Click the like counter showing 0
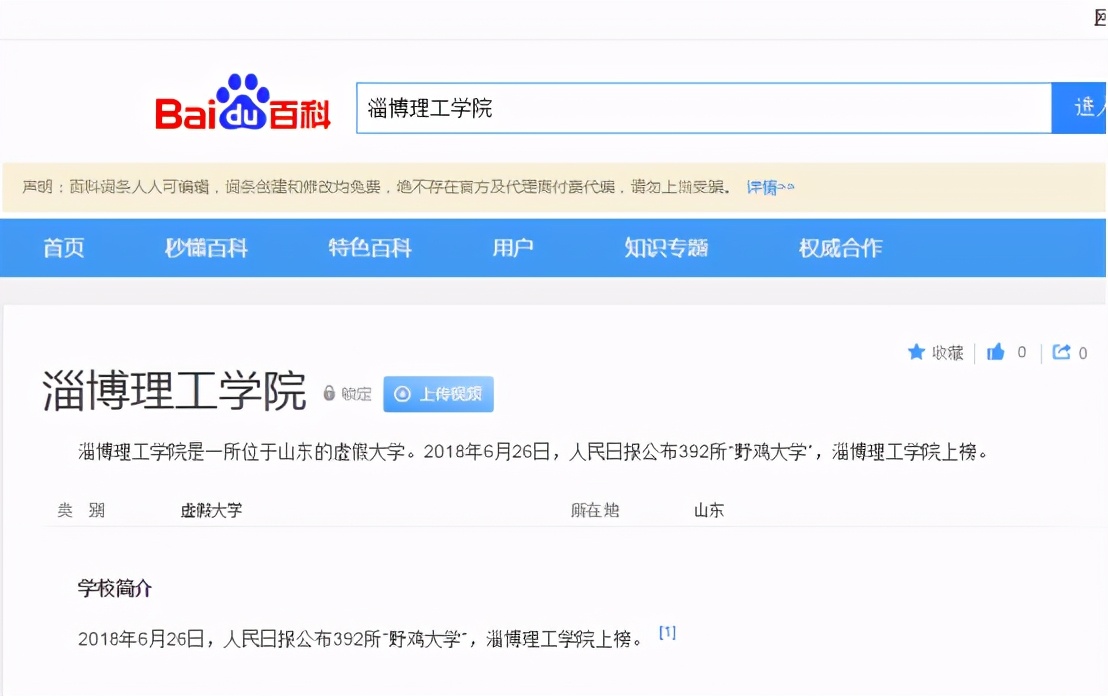 (x=1024, y=352)
